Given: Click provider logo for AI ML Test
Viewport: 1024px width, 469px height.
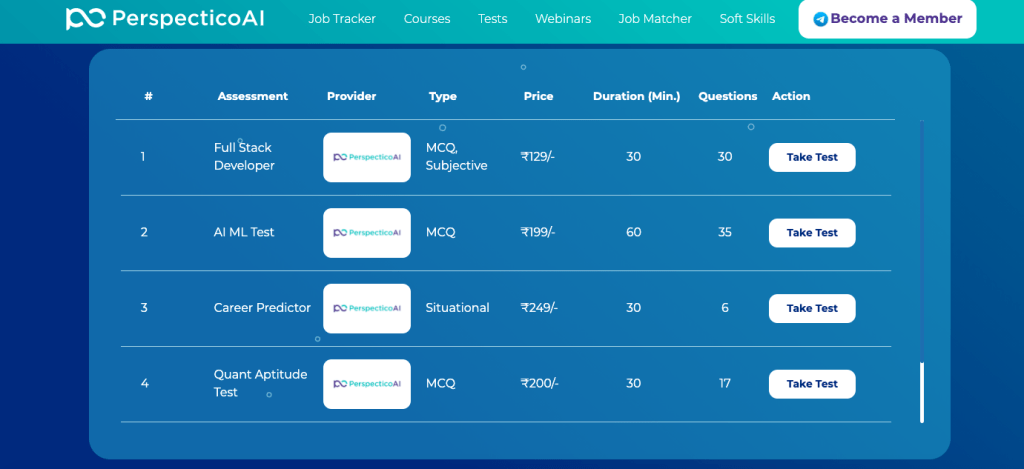Looking at the screenshot, I should pyautogui.click(x=367, y=233).
